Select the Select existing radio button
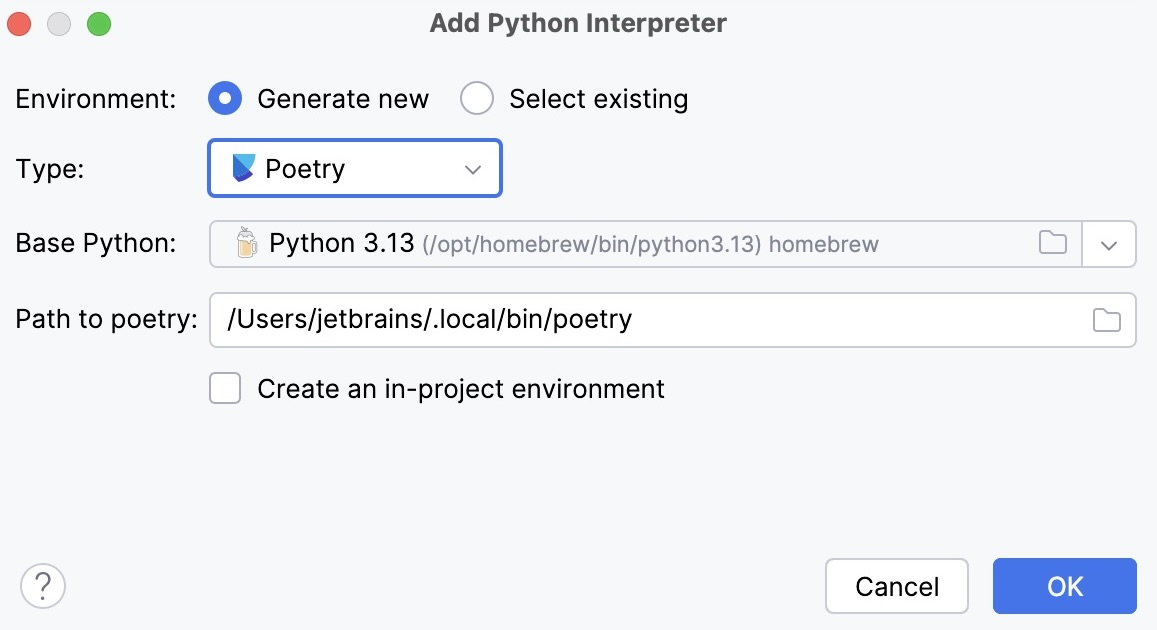This screenshot has height=630, width=1157. (x=477, y=98)
